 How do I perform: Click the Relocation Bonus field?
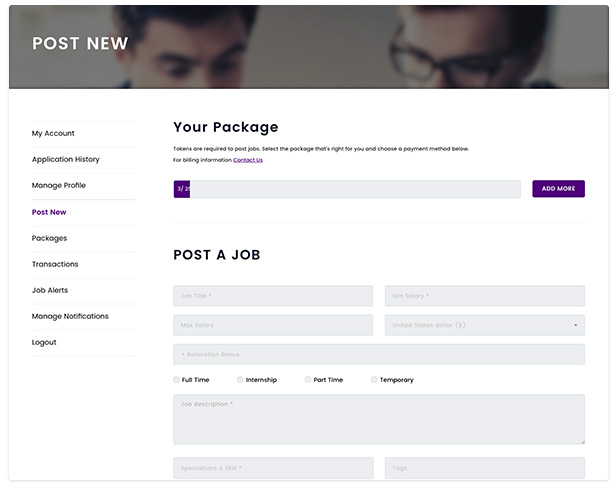379,354
